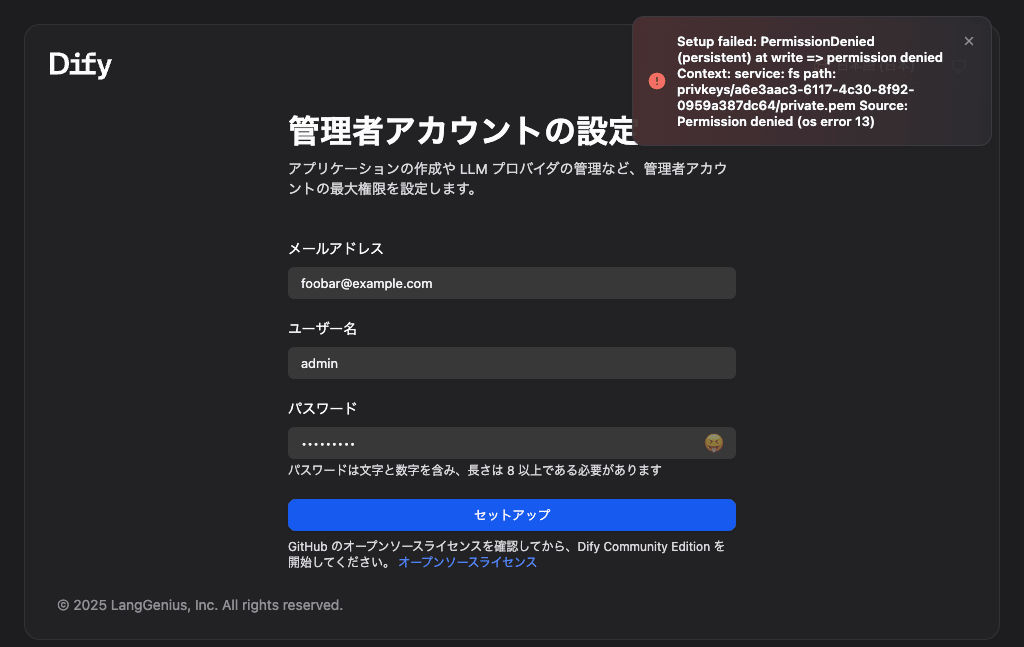
Task: Click the administrator account description paragraph
Action: 507,179
